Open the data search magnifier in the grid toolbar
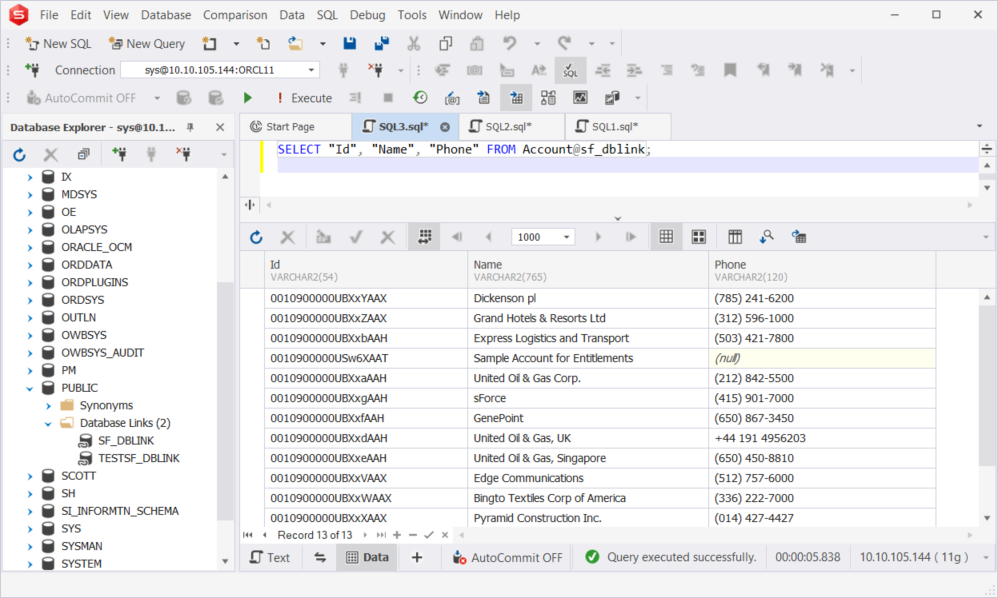 coord(766,236)
